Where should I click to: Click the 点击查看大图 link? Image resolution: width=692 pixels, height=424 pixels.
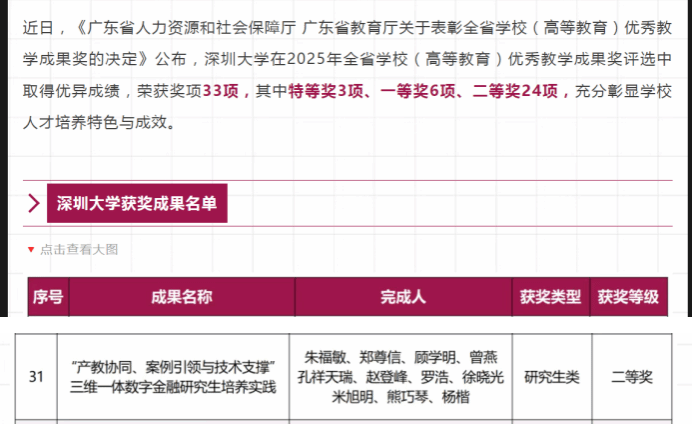point(79,250)
